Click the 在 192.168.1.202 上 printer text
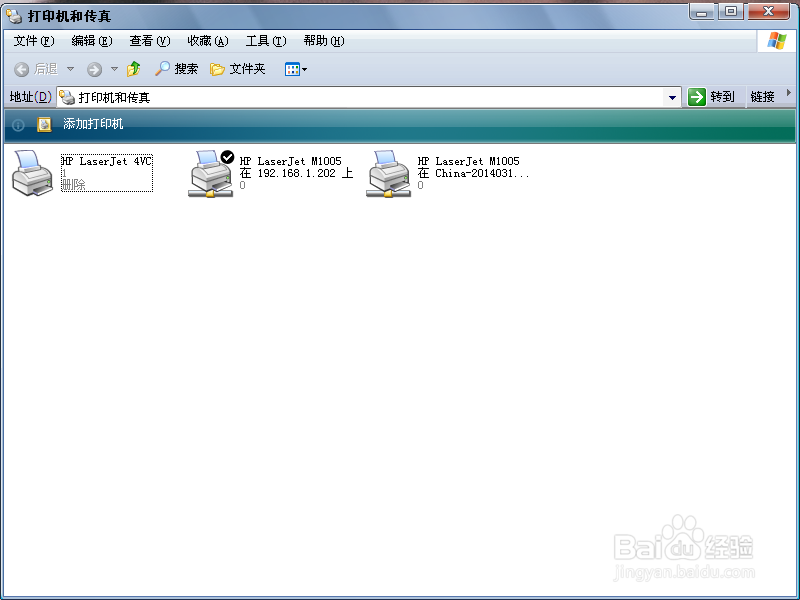The width and height of the screenshot is (800, 600). 296,173
